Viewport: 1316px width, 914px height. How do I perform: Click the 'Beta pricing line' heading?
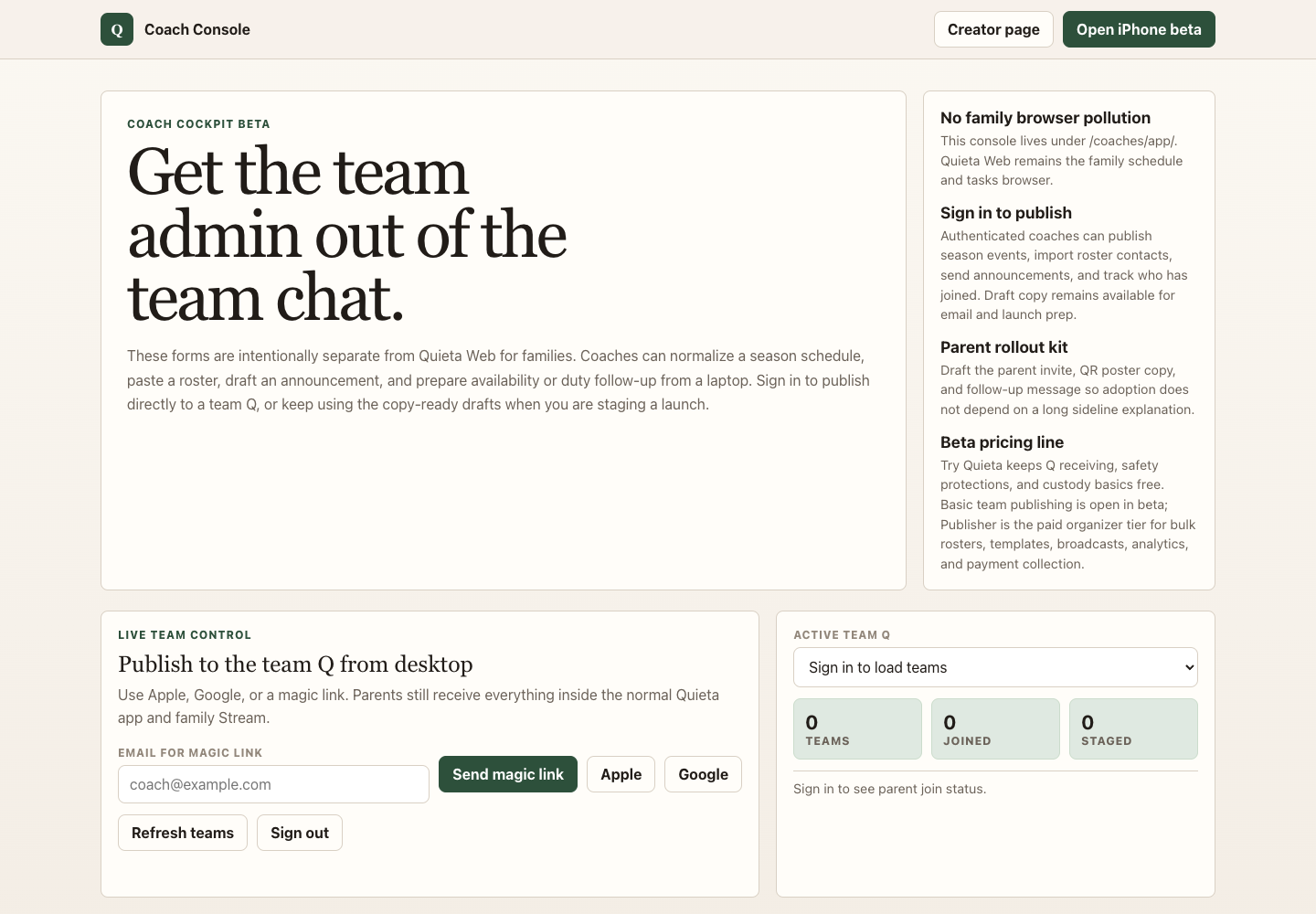pyautogui.click(x=1002, y=442)
